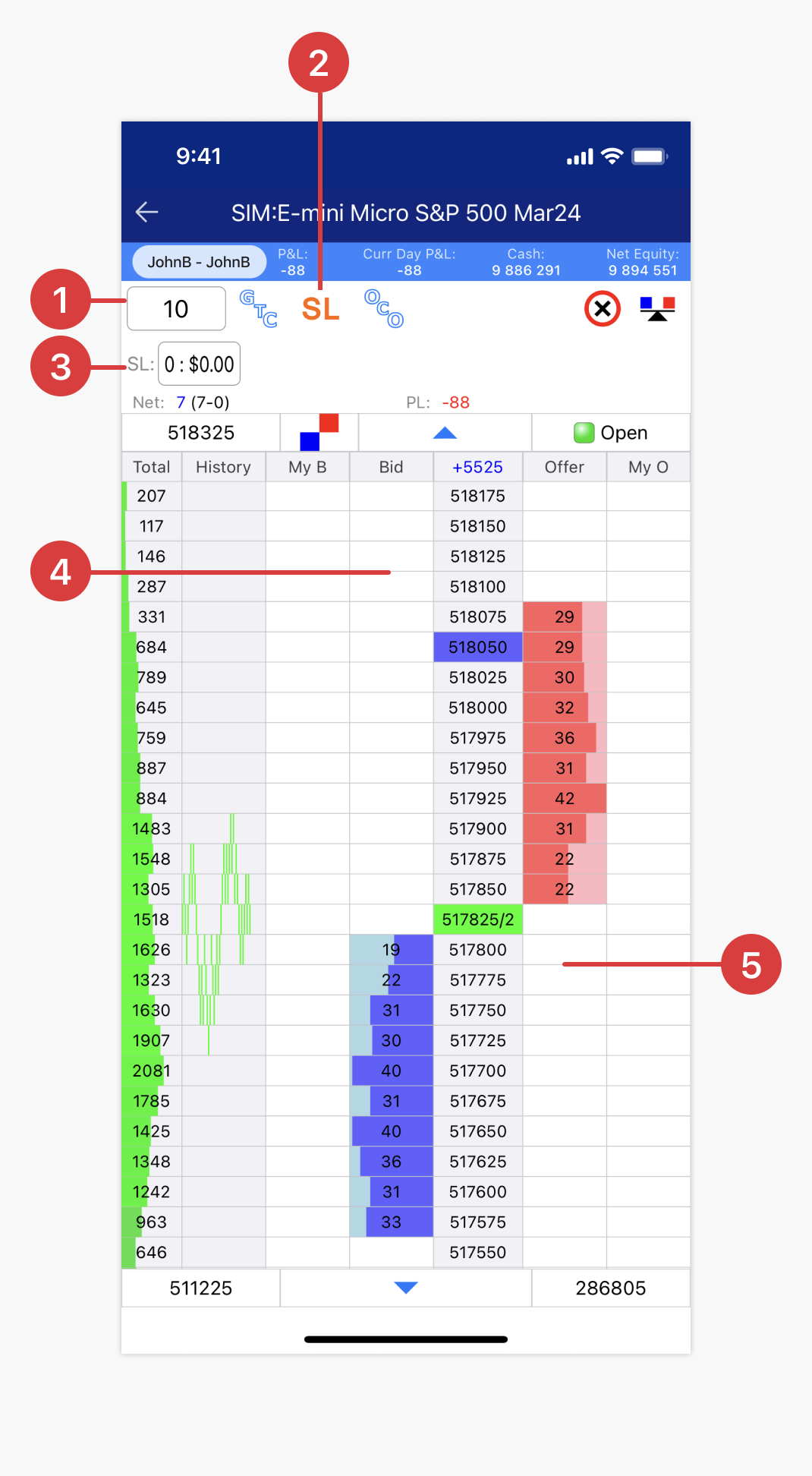Edit the order quantity field showing 10
812x1476 pixels.
tap(176, 309)
